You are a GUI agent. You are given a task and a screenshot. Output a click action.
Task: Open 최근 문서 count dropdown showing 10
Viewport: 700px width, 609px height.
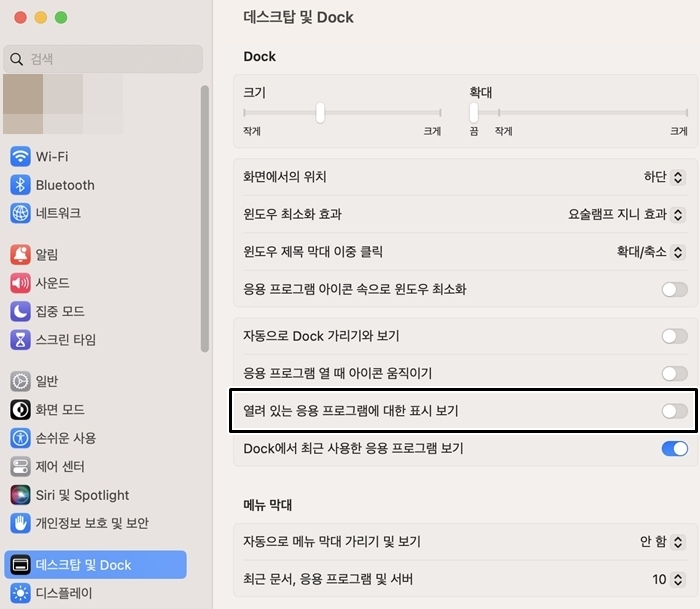tap(678, 579)
